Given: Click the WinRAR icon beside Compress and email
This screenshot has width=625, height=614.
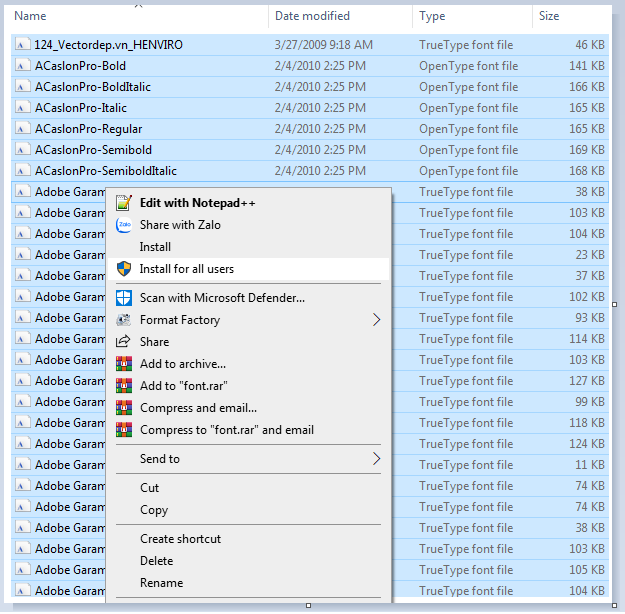Looking at the screenshot, I should [x=124, y=408].
